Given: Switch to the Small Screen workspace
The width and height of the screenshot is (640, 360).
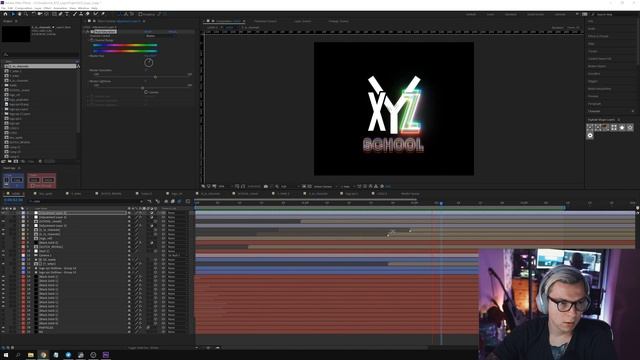Looking at the screenshot, I should coord(536,14).
